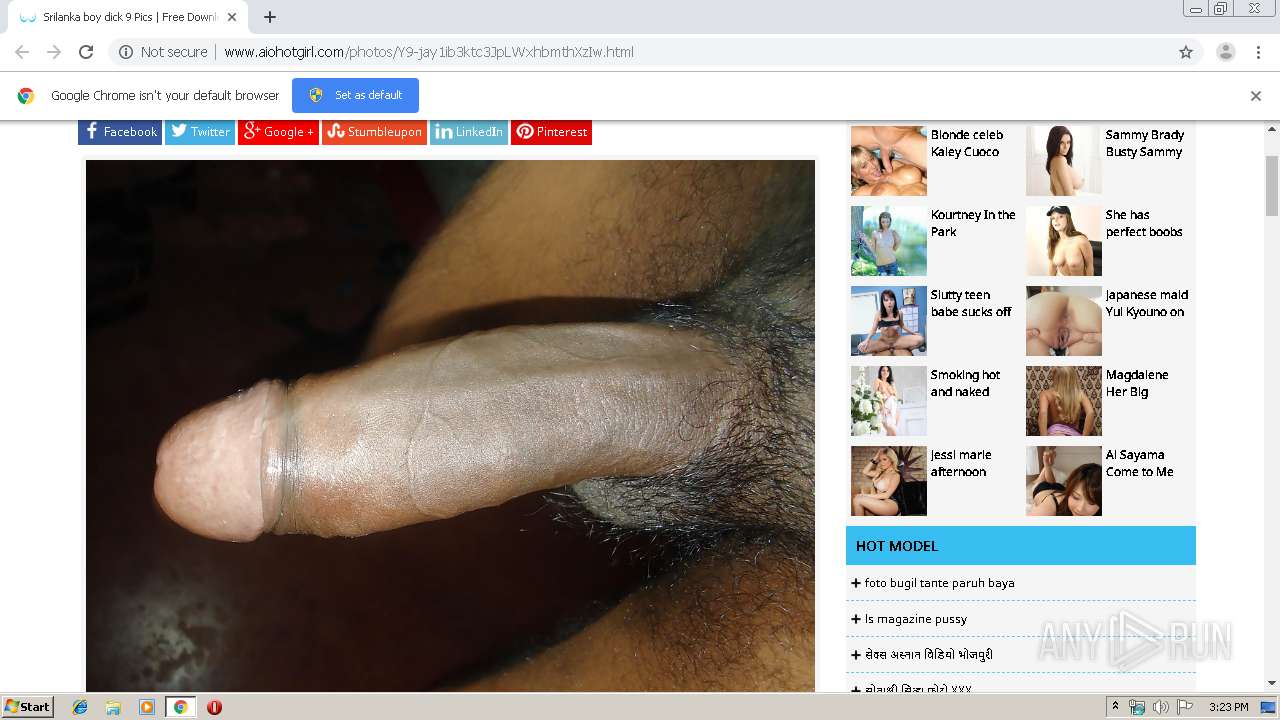Close the current browser tab

(x=232, y=17)
